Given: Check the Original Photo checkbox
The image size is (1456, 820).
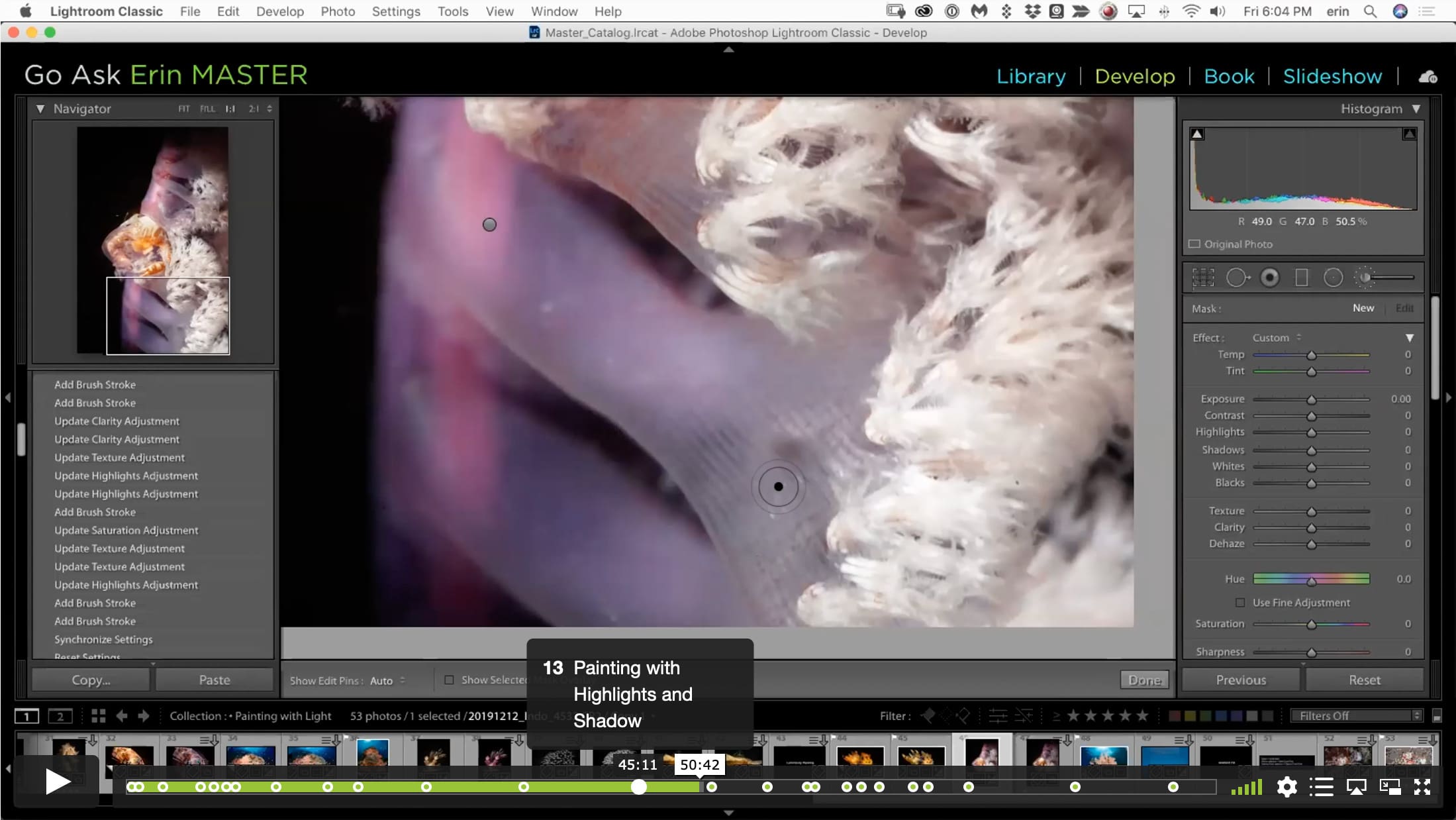Looking at the screenshot, I should tap(1194, 244).
